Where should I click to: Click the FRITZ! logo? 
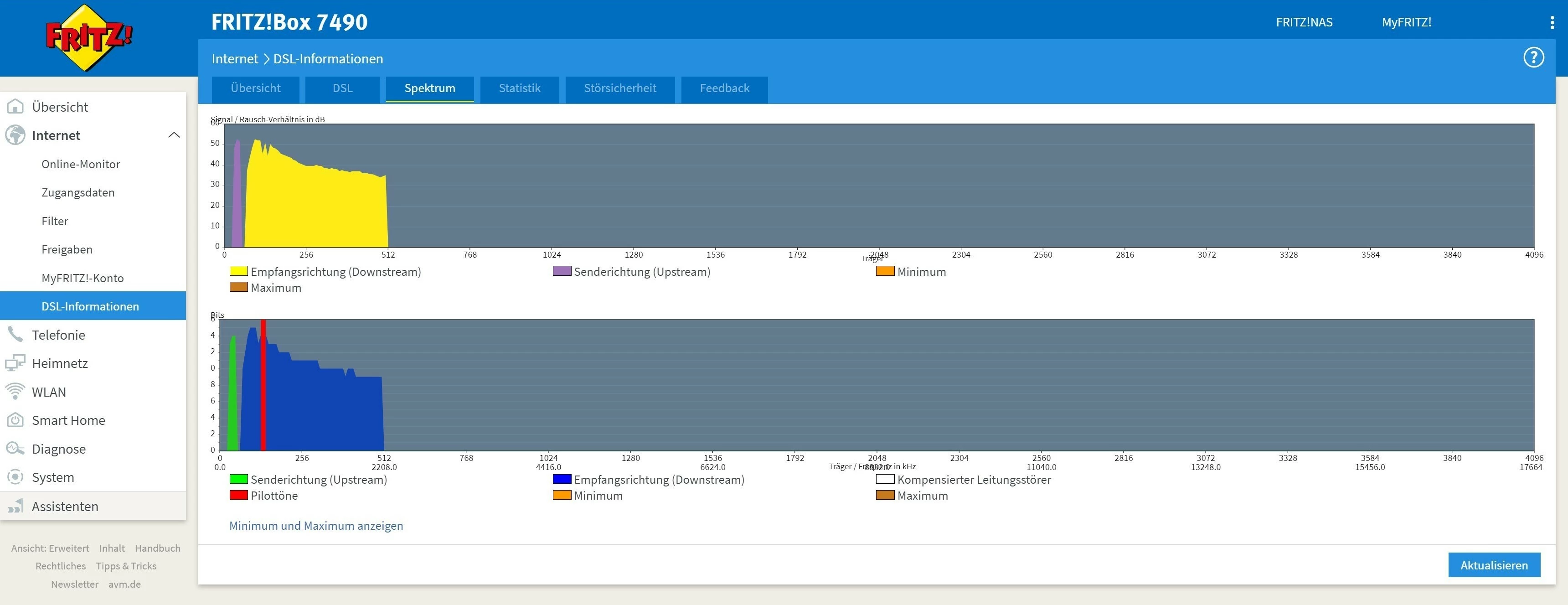tap(89, 38)
